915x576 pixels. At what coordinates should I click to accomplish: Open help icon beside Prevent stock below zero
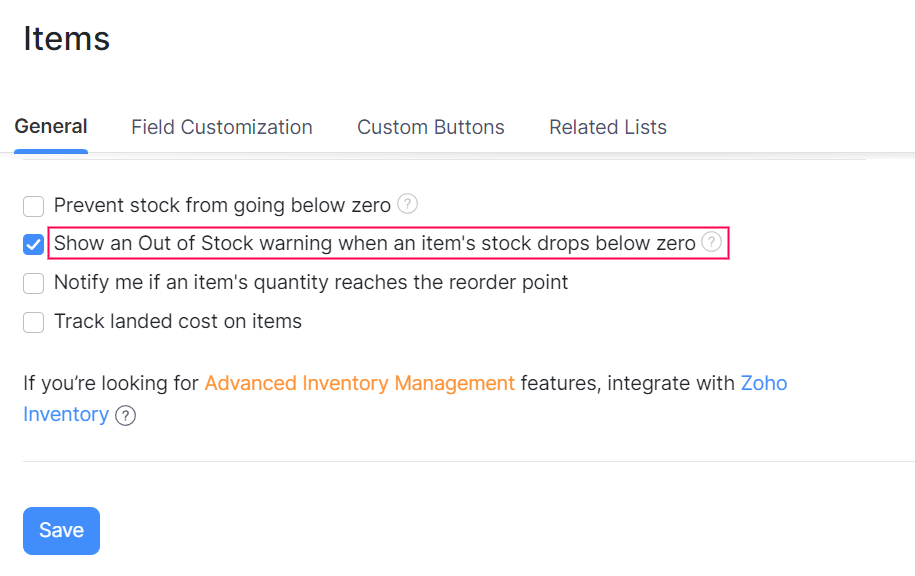click(x=407, y=204)
